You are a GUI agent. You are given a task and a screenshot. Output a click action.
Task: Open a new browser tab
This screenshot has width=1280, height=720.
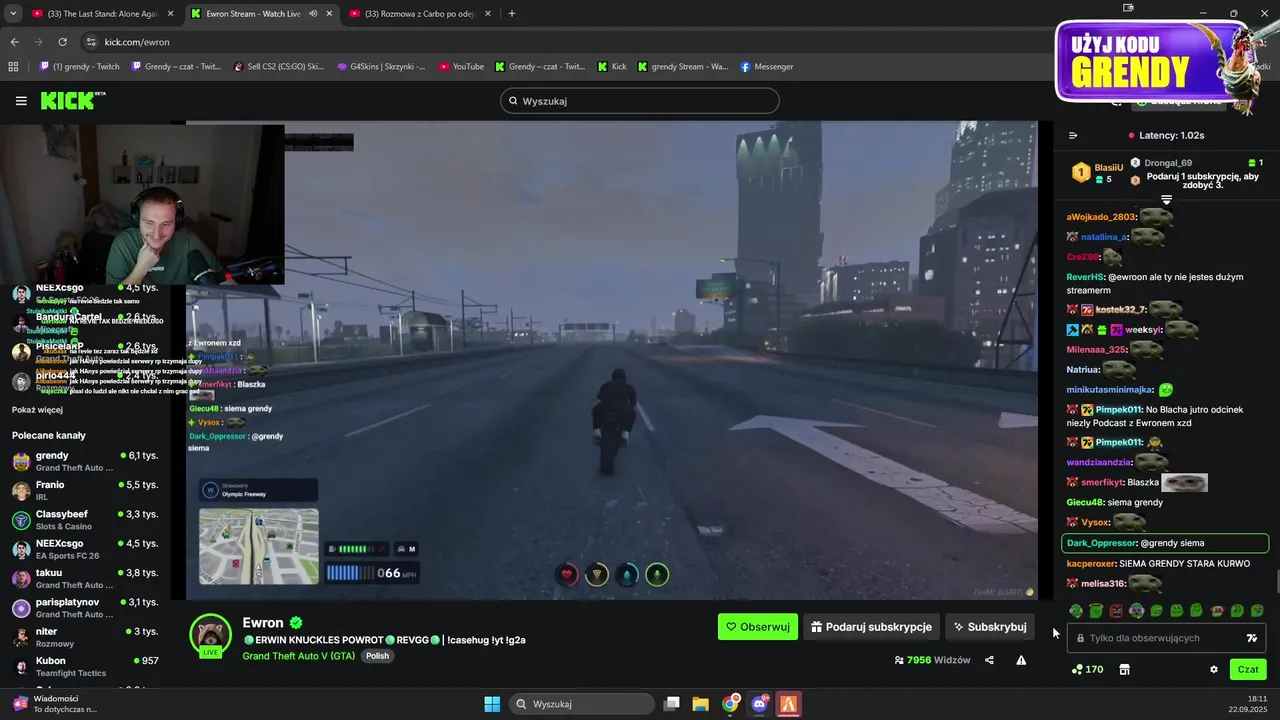pyautogui.click(x=512, y=14)
